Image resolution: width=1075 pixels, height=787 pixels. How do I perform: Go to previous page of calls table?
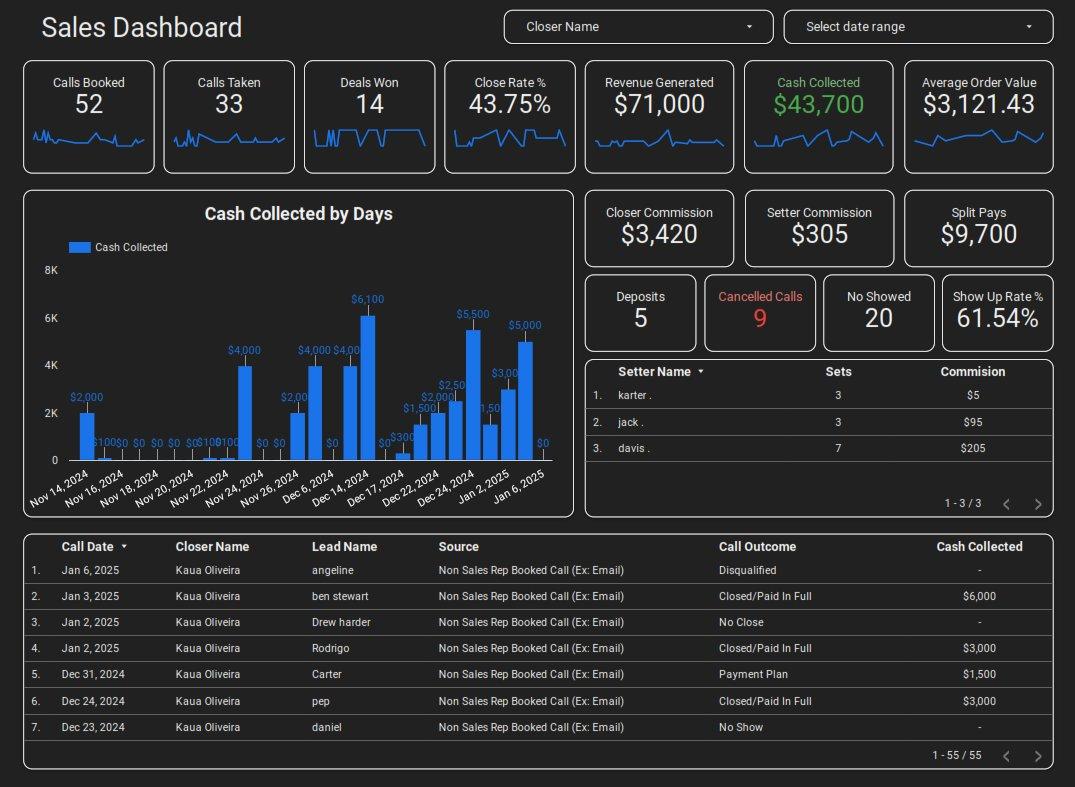(x=1006, y=755)
